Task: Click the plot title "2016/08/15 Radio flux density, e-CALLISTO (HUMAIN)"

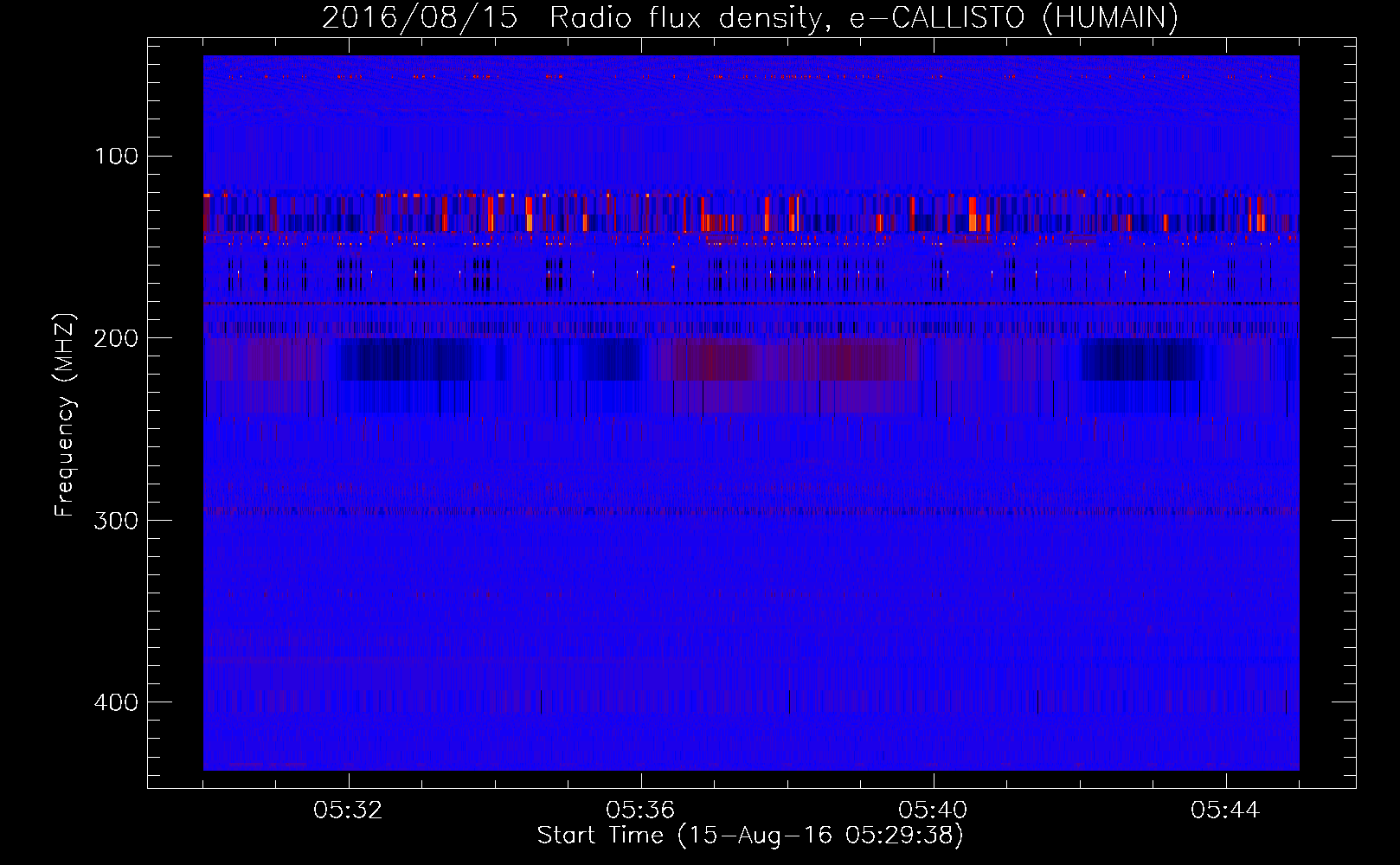Action: pyautogui.click(x=750, y=18)
